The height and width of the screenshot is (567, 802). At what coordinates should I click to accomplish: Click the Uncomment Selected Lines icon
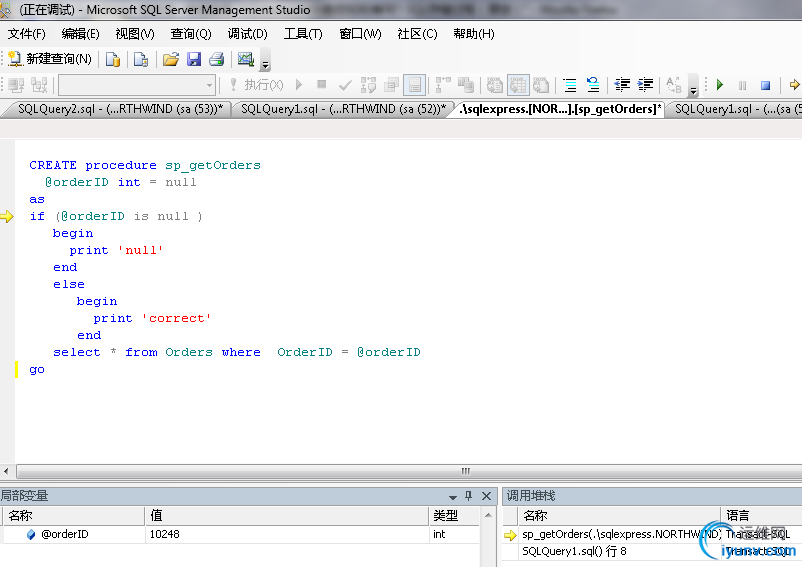point(593,85)
